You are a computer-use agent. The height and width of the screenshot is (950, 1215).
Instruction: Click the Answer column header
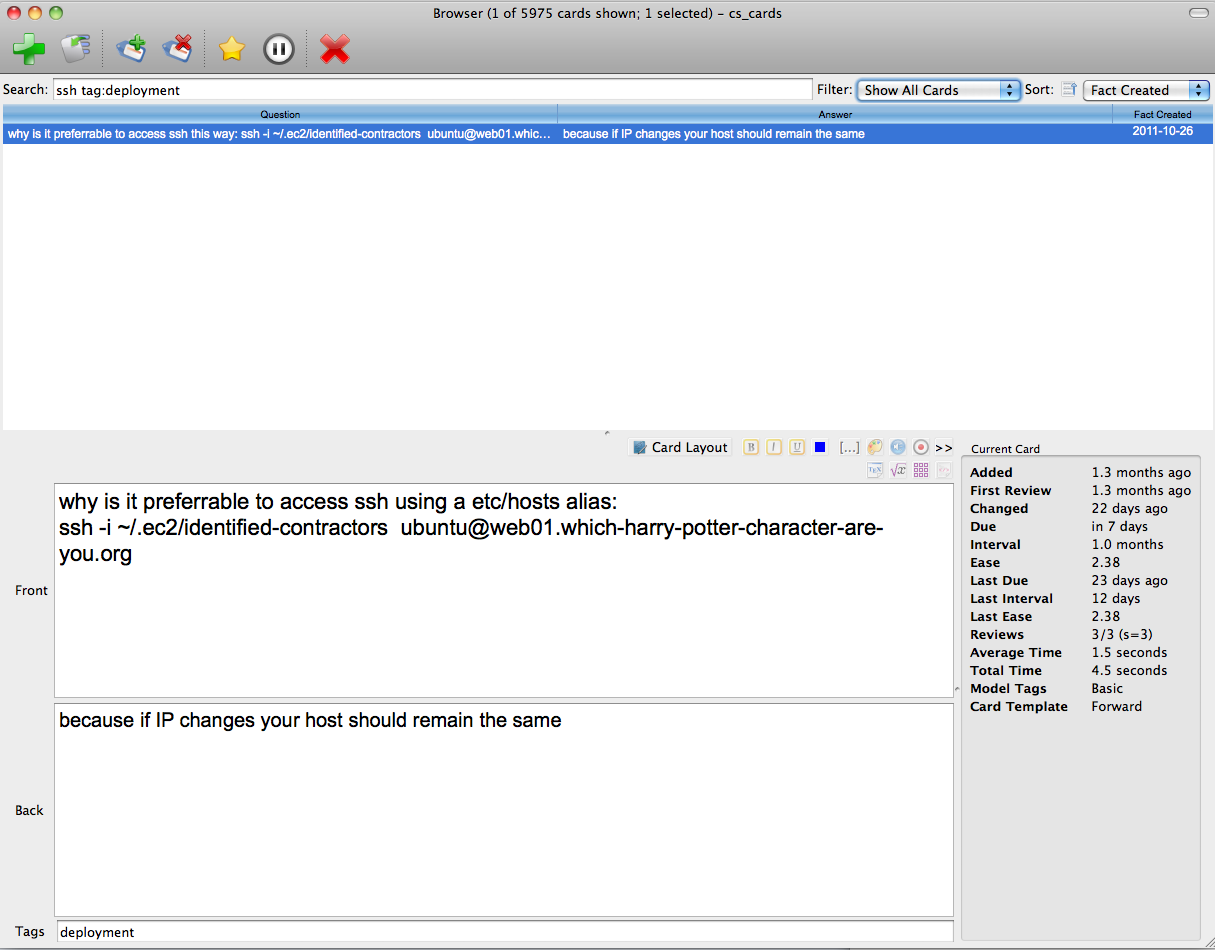point(835,114)
